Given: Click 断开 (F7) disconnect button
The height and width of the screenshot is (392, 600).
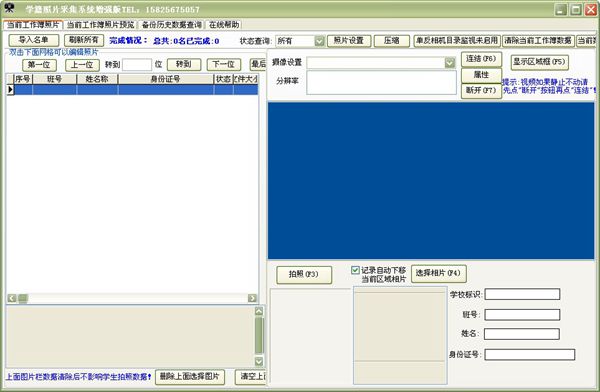Looking at the screenshot, I should point(481,91).
